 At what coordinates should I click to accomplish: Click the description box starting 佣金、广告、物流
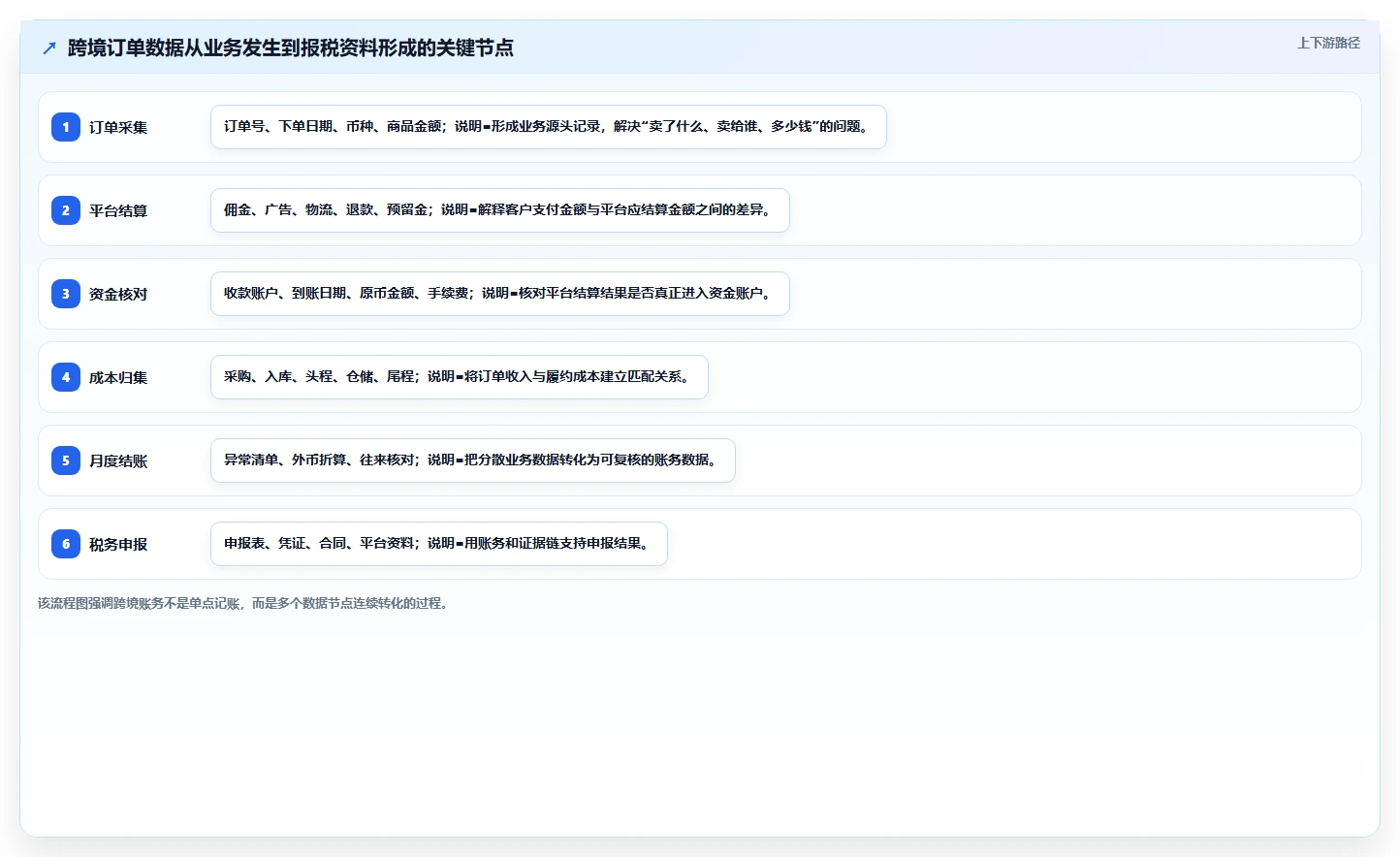coord(500,210)
